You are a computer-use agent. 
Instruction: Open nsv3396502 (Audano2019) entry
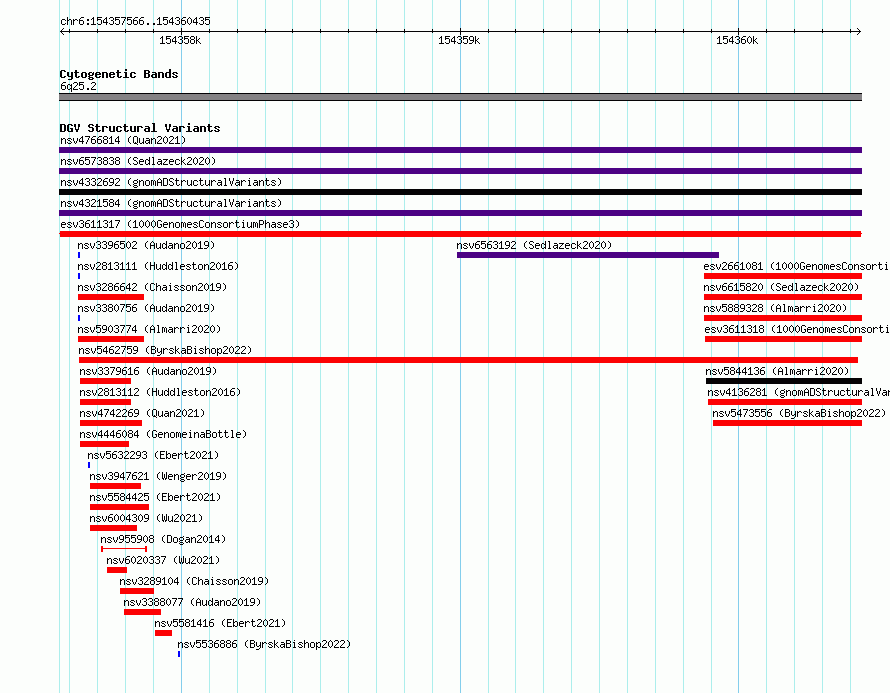(x=146, y=245)
